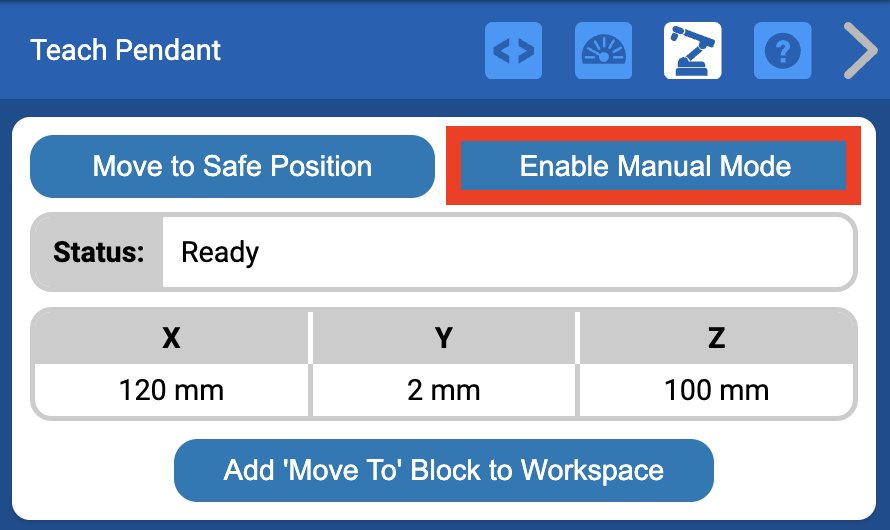
Task: Add 'Move To' Block to Workspace
Action: click(443, 470)
